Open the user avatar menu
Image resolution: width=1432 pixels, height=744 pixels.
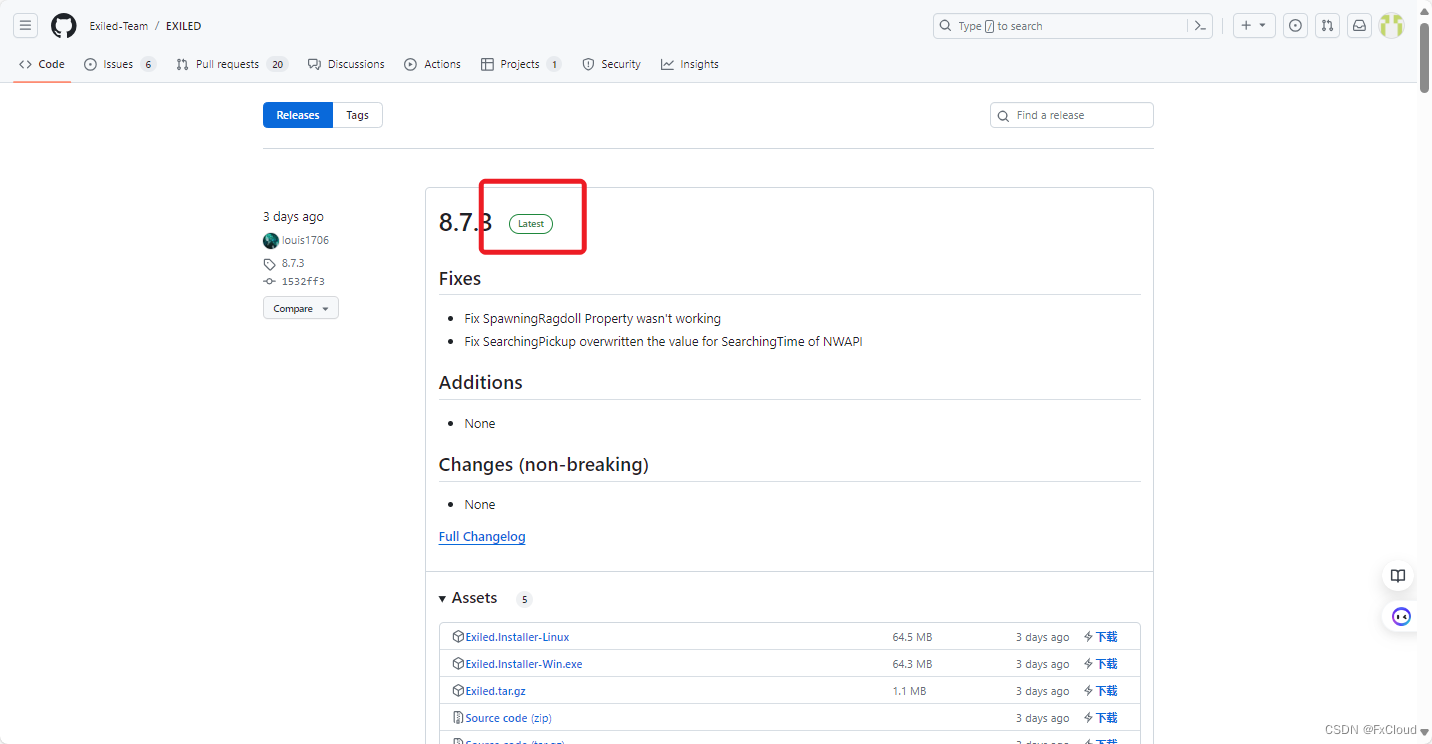1391,26
